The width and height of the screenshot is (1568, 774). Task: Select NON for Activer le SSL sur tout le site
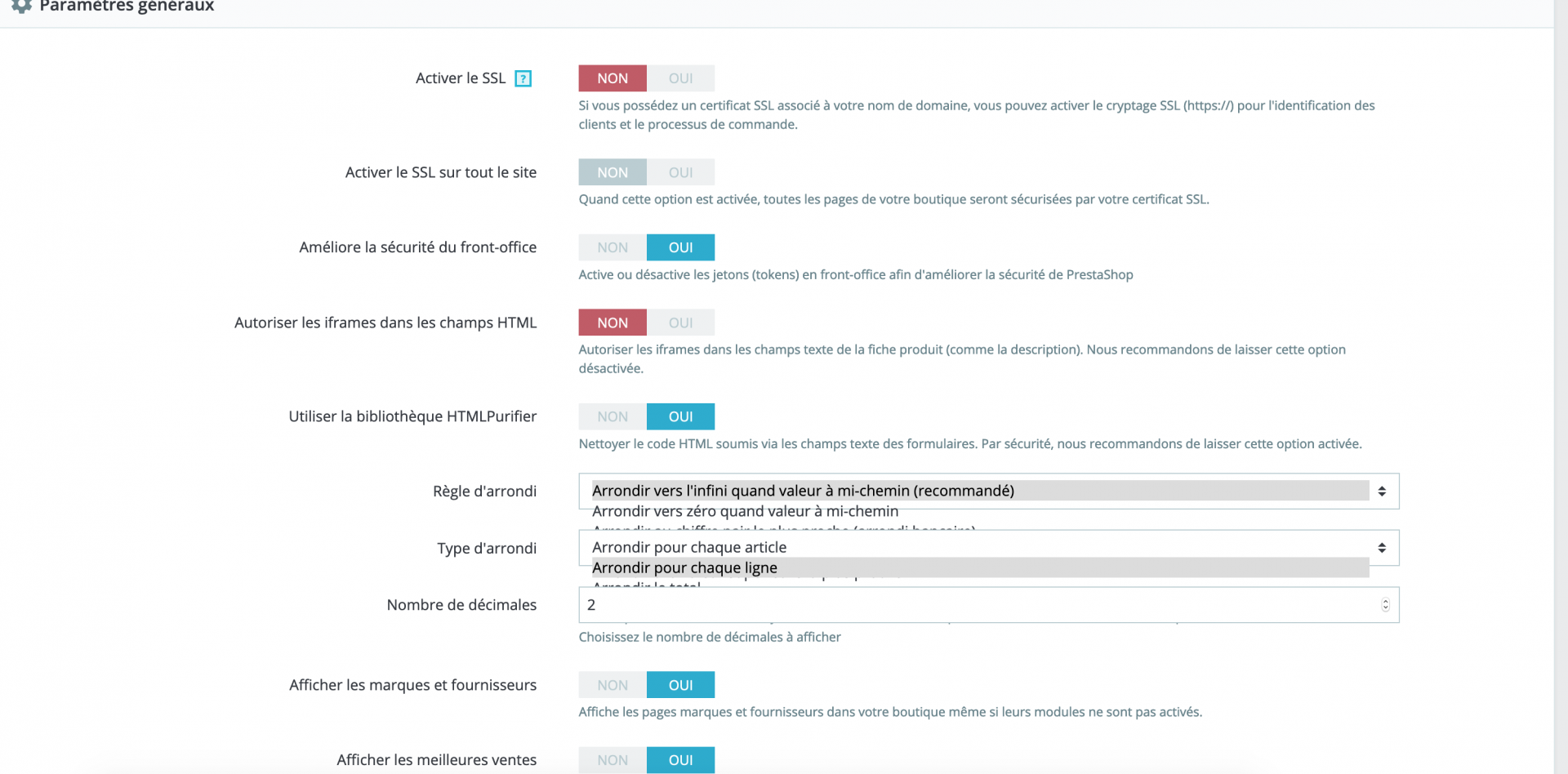click(612, 172)
